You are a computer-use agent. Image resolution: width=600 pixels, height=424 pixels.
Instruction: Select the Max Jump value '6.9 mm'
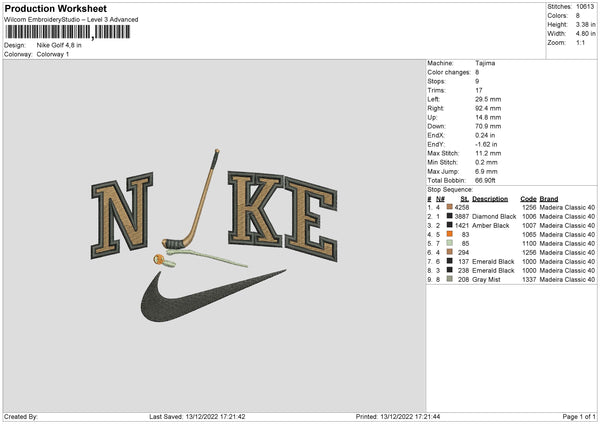pyautogui.click(x=486, y=171)
